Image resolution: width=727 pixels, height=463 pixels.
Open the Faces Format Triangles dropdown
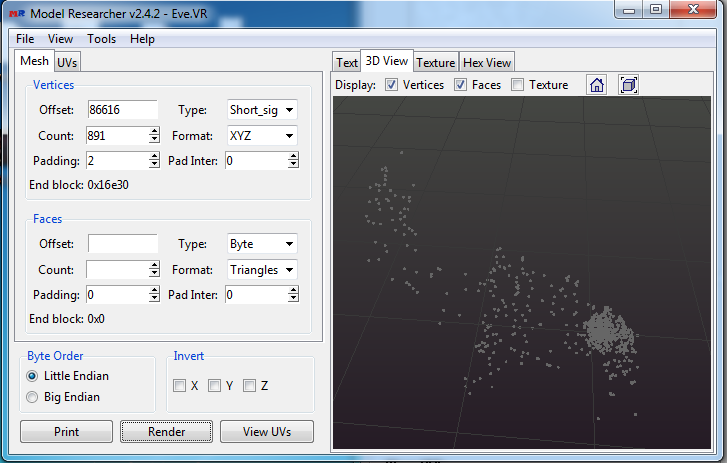(x=262, y=270)
